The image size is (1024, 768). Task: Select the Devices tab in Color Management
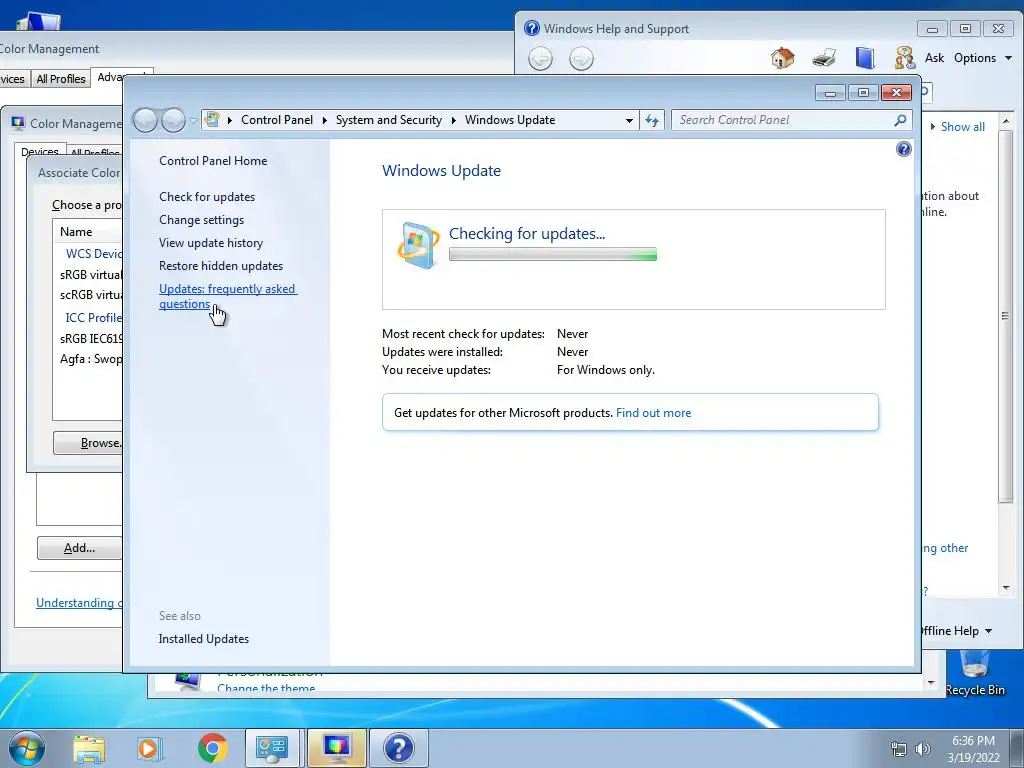tap(40, 151)
